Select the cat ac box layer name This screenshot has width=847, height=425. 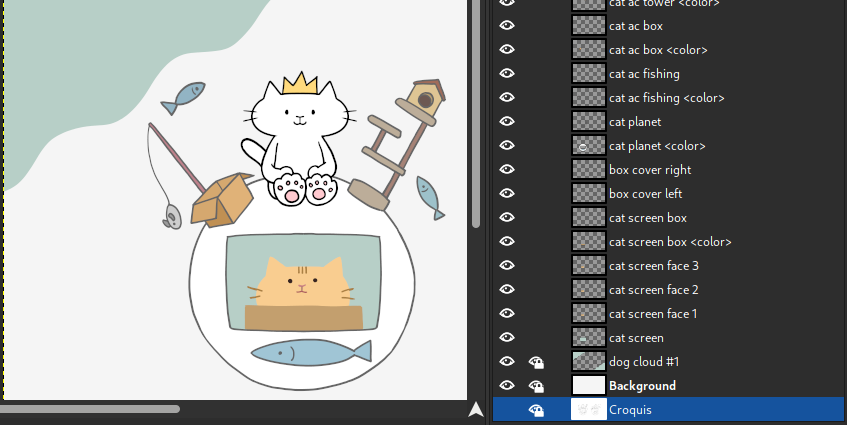pos(635,26)
